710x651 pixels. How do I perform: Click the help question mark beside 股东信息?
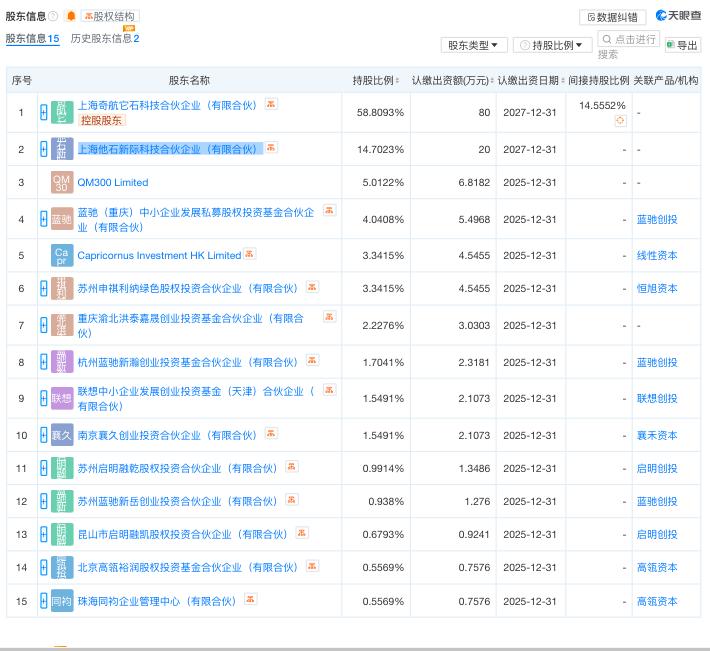pos(53,16)
